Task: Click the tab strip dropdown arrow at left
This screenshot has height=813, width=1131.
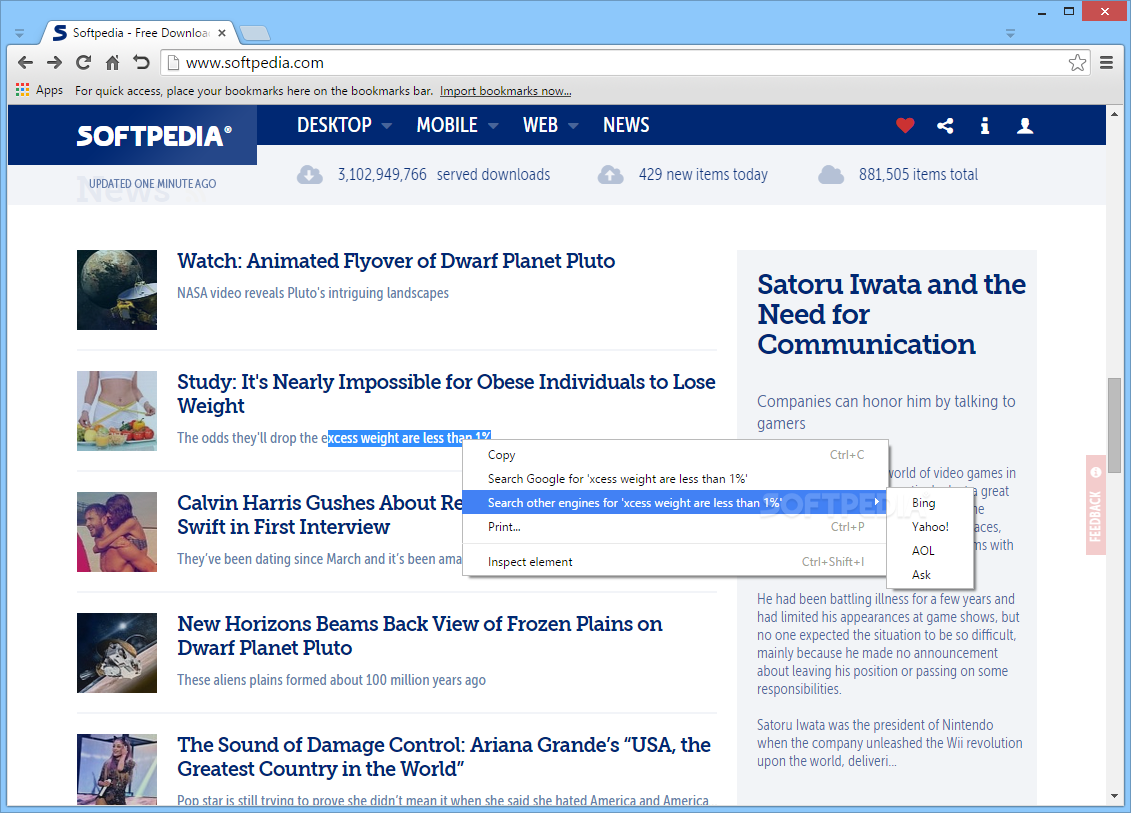Action: 19,34
